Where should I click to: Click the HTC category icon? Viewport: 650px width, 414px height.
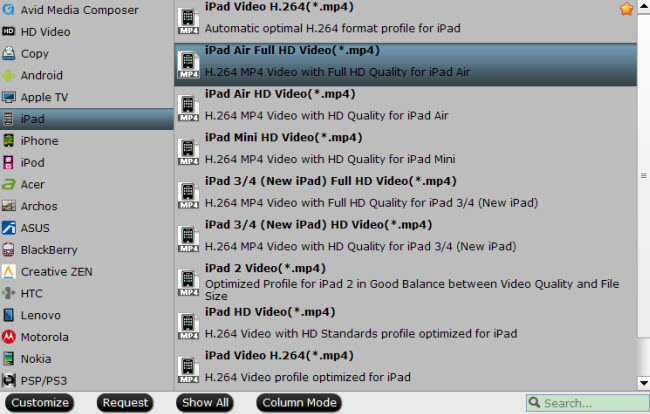pos(8,293)
